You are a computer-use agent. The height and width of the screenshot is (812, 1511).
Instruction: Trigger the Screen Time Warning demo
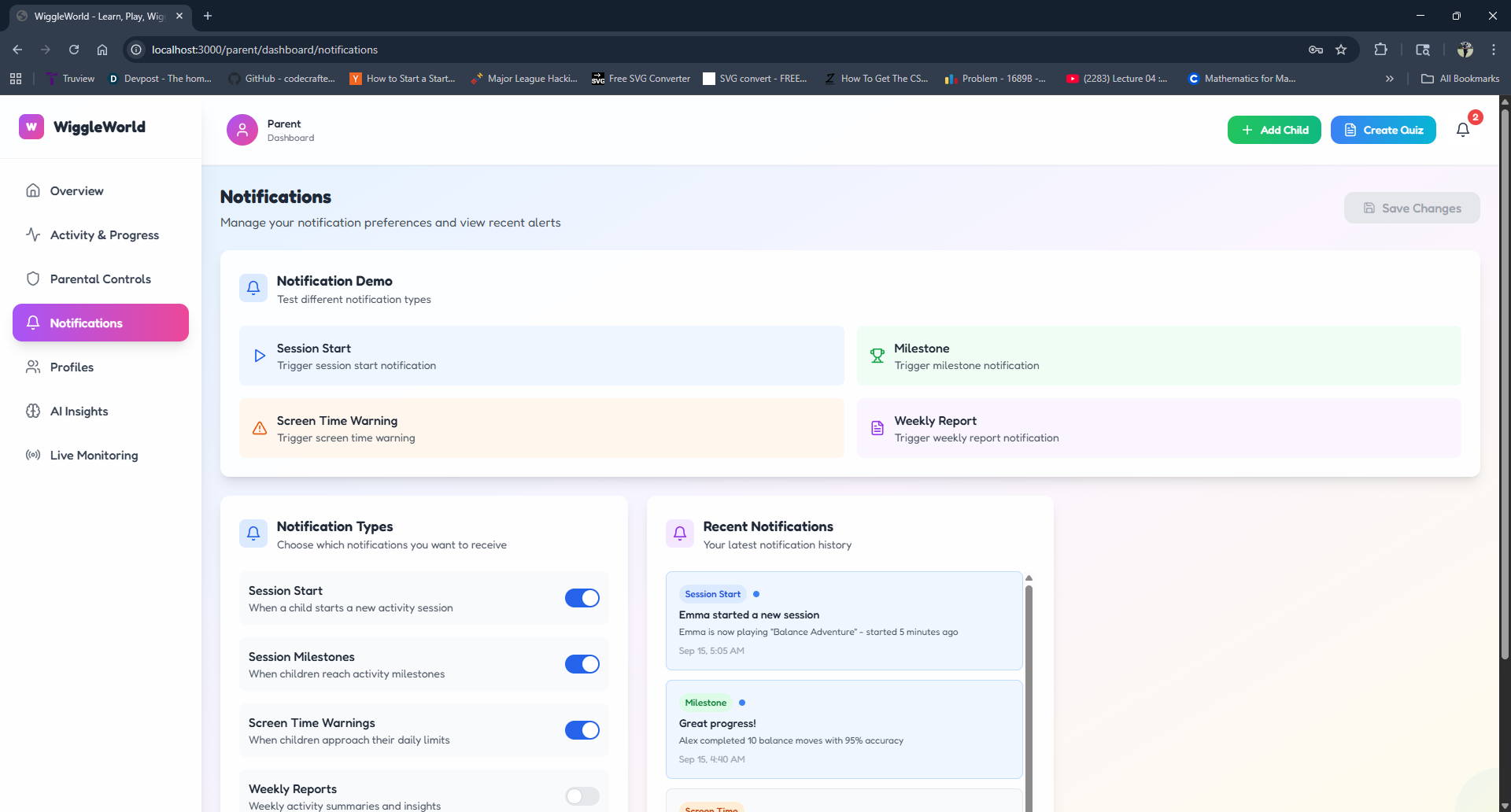point(541,428)
